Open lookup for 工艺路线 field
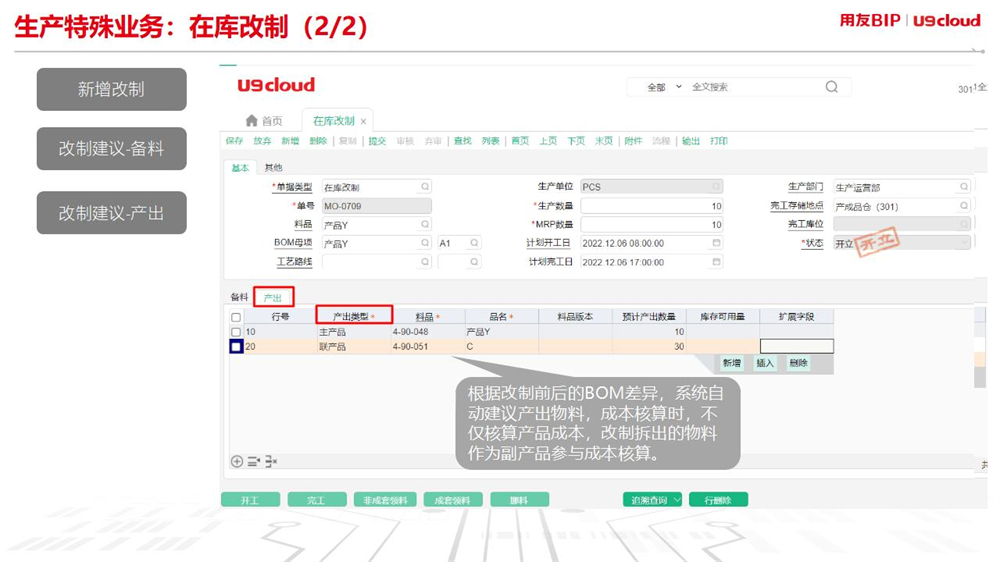 click(x=425, y=262)
